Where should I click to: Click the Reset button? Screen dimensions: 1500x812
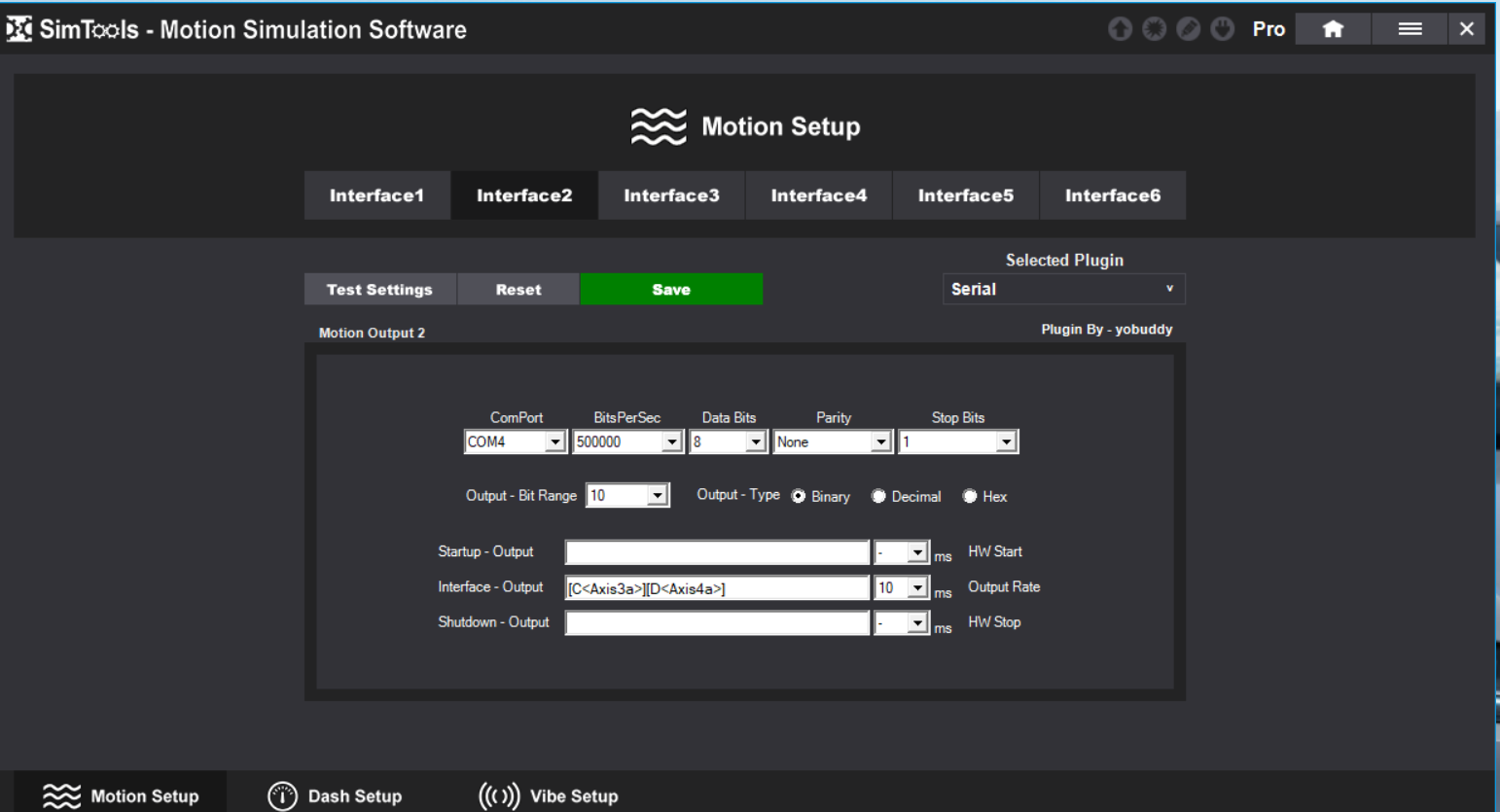tap(518, 289)
